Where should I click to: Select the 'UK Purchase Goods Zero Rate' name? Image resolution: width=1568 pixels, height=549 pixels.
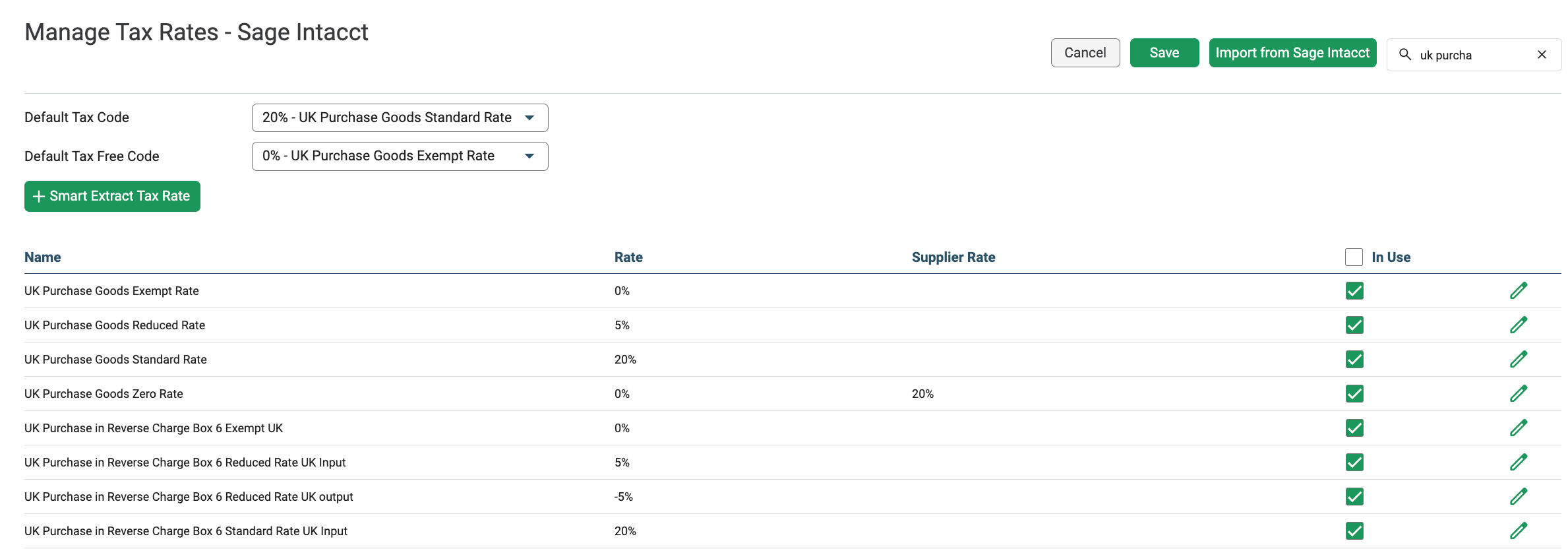point(104,394)
